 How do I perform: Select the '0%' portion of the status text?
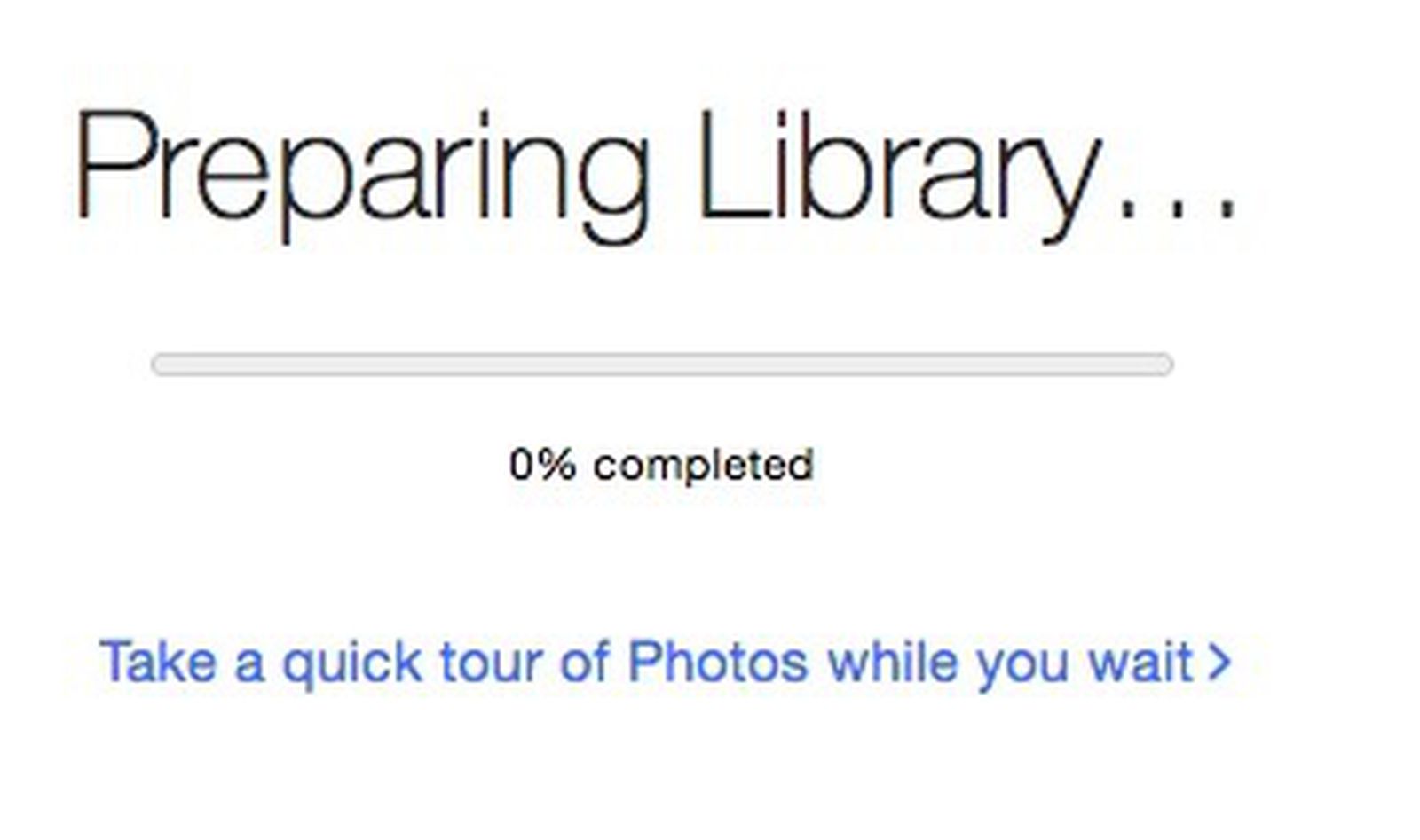pos(542,460)
